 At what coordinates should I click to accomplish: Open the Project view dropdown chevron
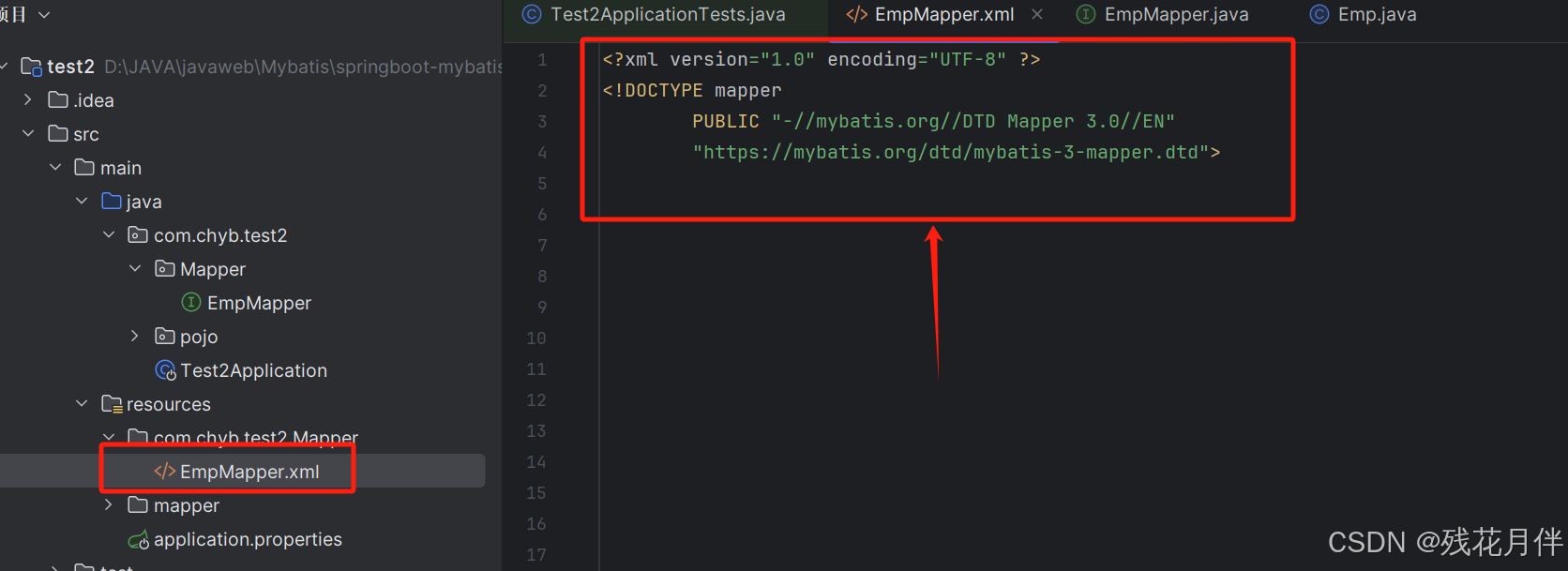(44, 15)
